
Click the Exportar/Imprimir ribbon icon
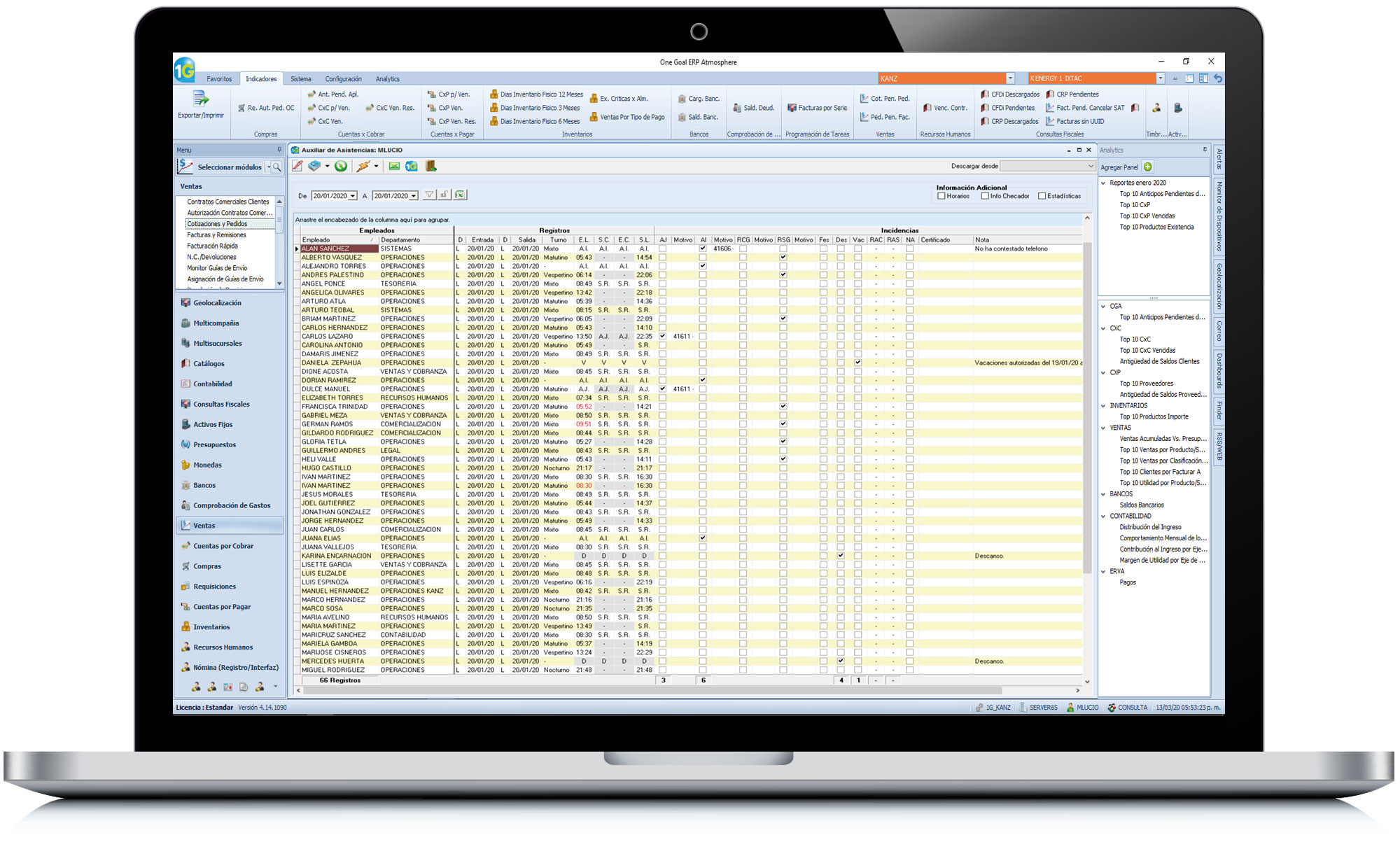[x=201, y=105]
